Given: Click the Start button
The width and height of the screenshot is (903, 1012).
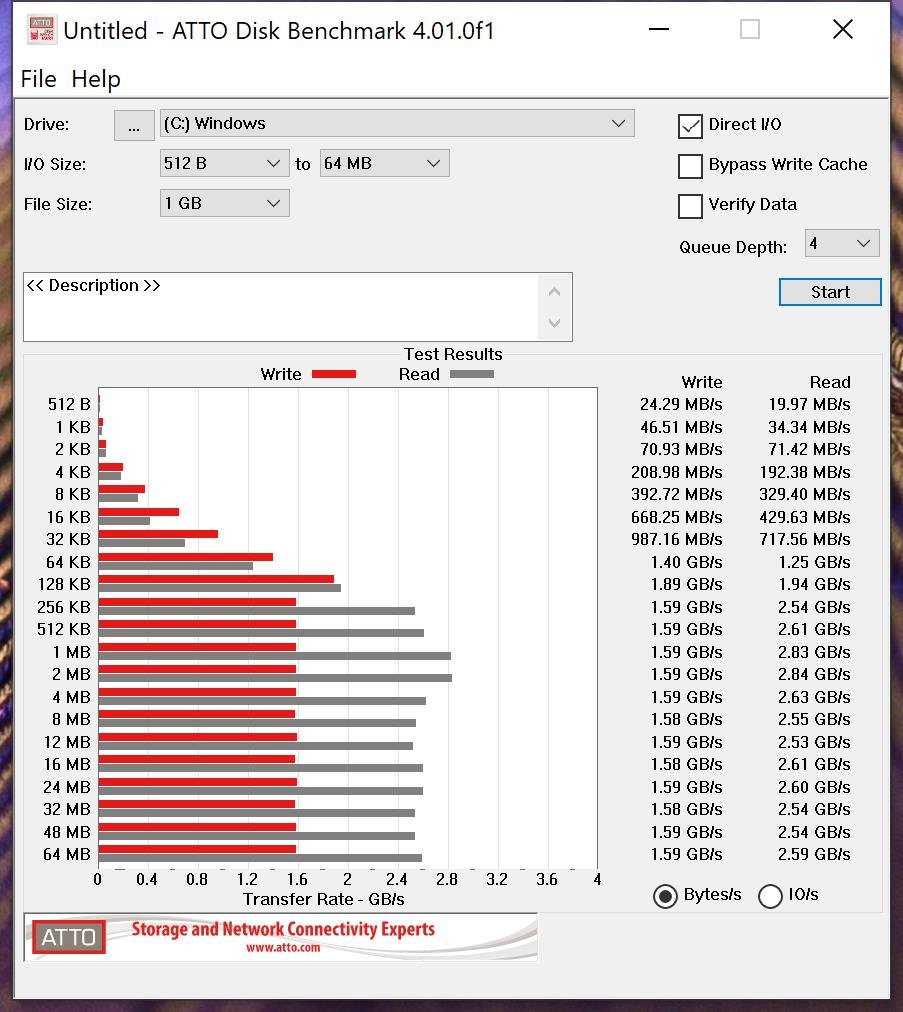Looking at the screenshot, I should coord(830,292).
